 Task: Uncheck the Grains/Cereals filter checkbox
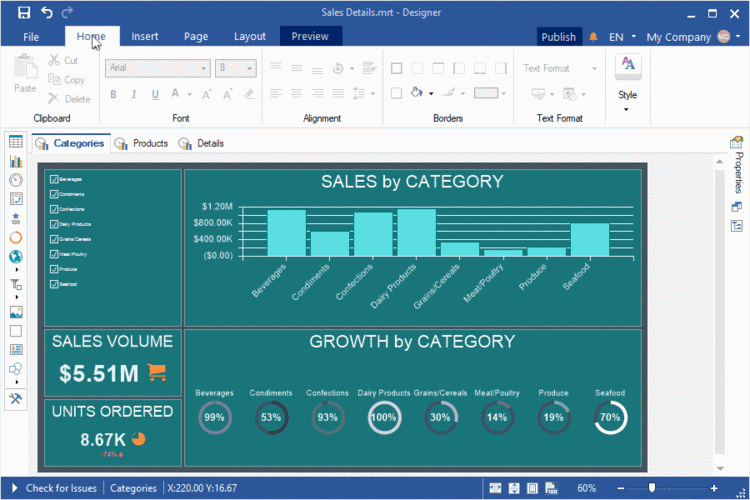(54, 239)
